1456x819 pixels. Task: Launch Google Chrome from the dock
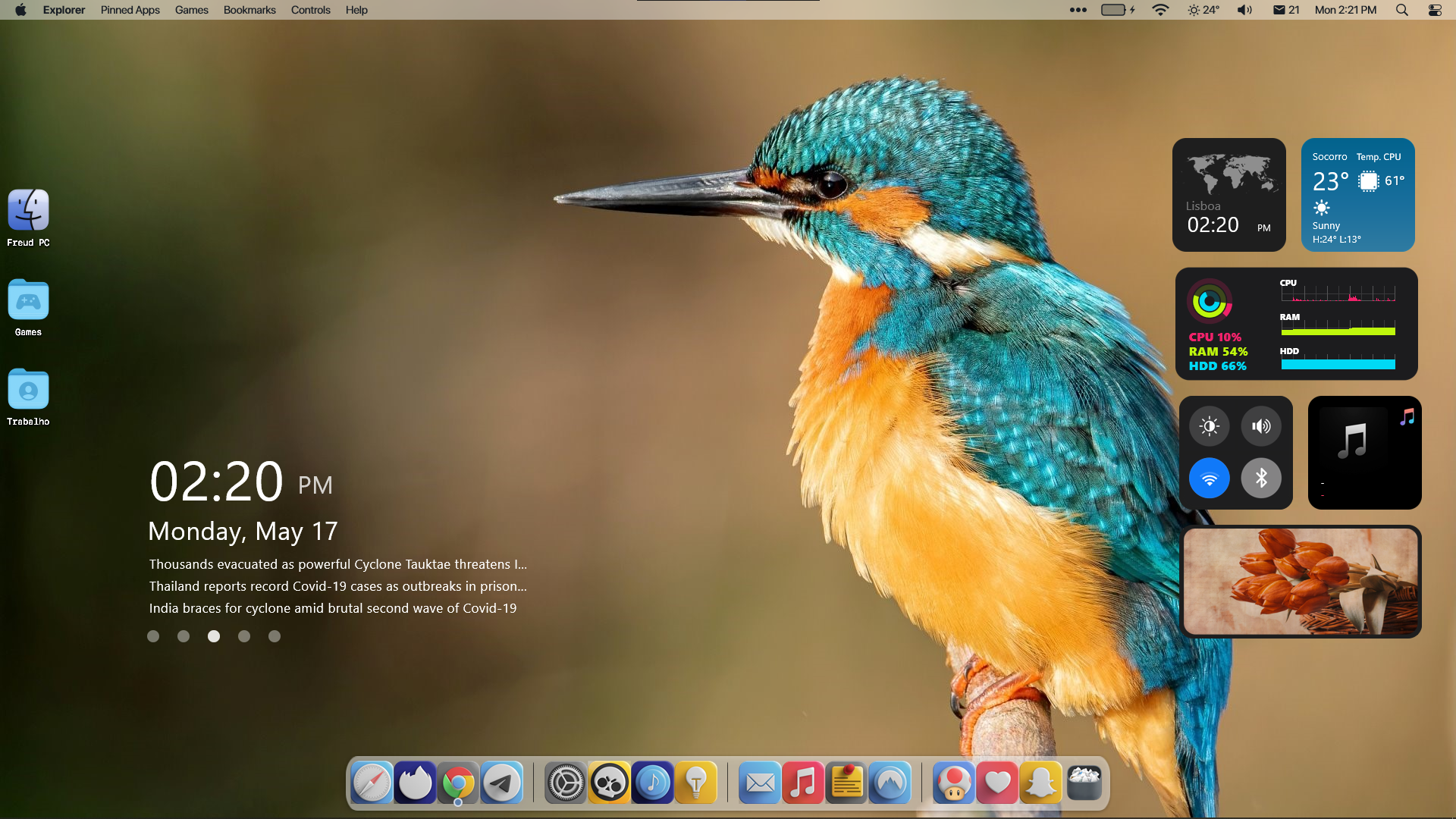(x=458, y=783)
